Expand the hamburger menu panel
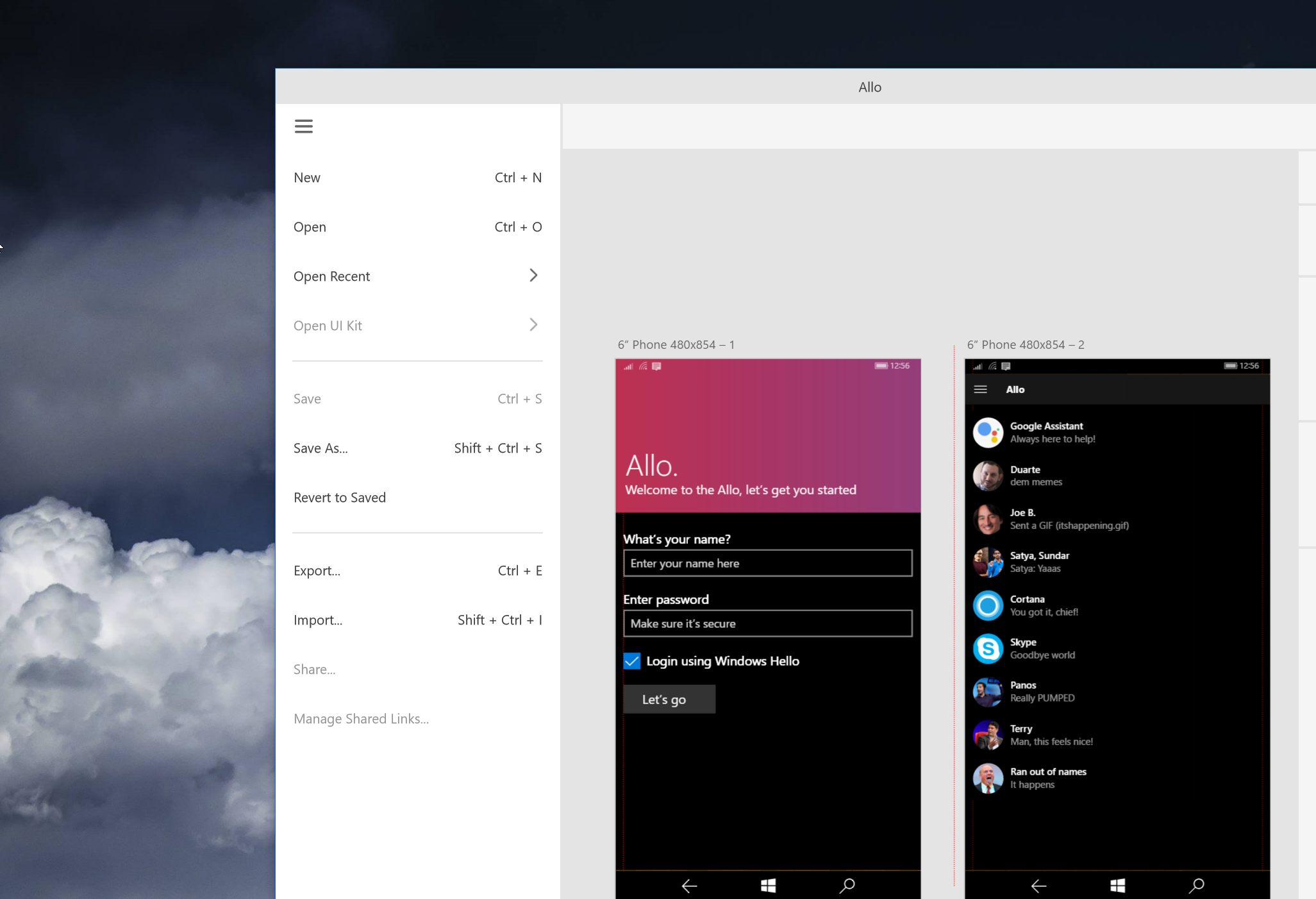 303,127
